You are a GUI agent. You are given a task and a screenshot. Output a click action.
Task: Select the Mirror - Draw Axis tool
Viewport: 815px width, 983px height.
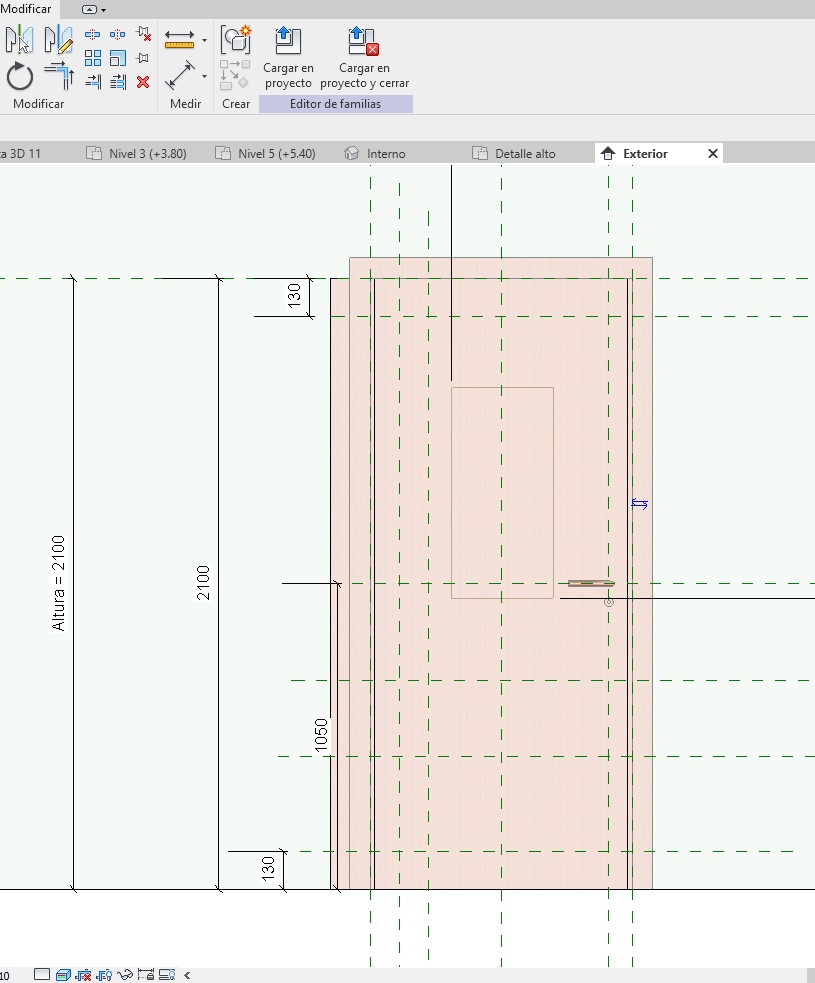[x=59, y=40]
